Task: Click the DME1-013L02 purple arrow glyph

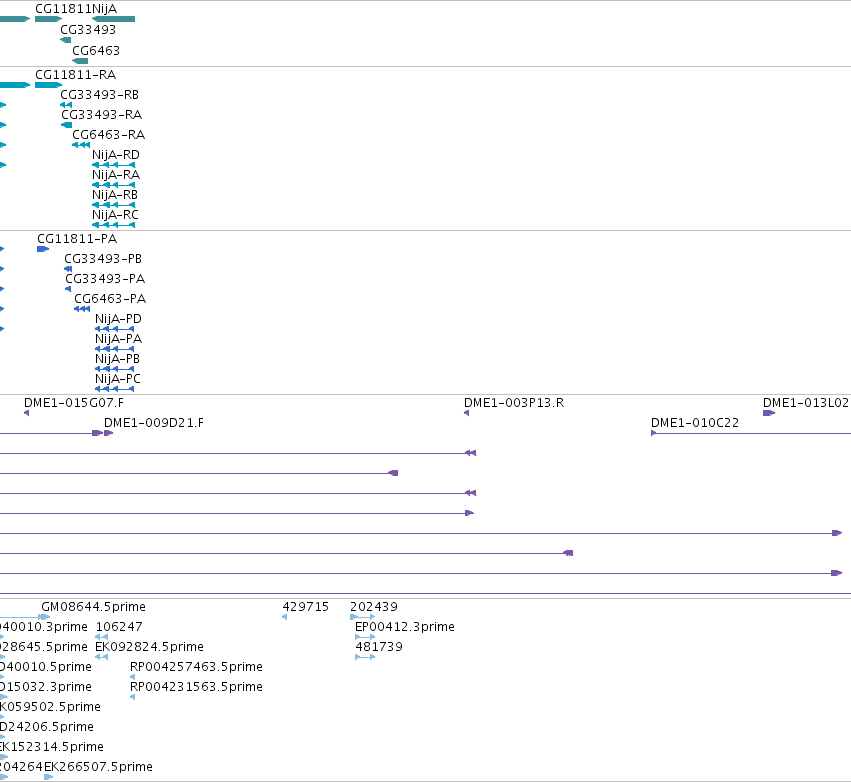Action: click(769, 413)
